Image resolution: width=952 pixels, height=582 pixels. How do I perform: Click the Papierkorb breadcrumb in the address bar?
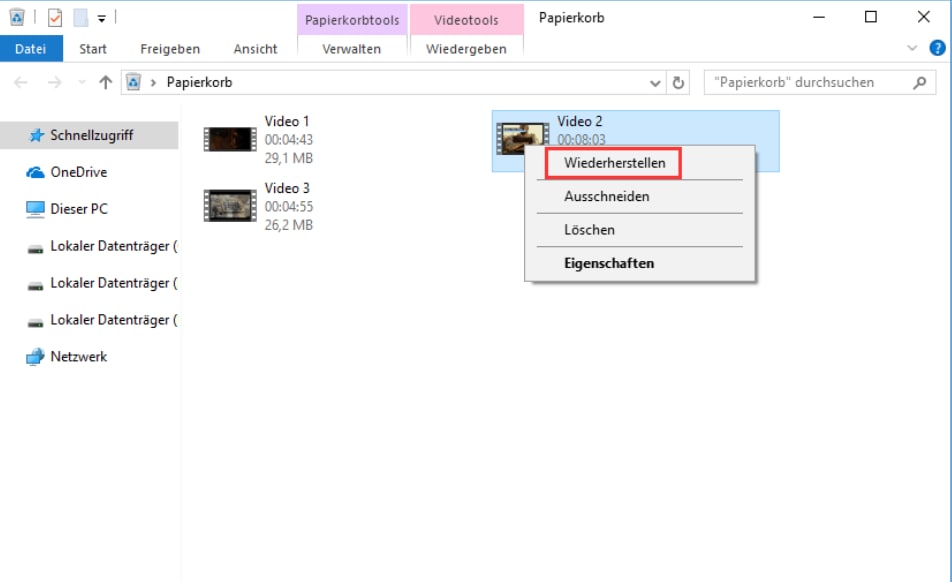[199, 83]
